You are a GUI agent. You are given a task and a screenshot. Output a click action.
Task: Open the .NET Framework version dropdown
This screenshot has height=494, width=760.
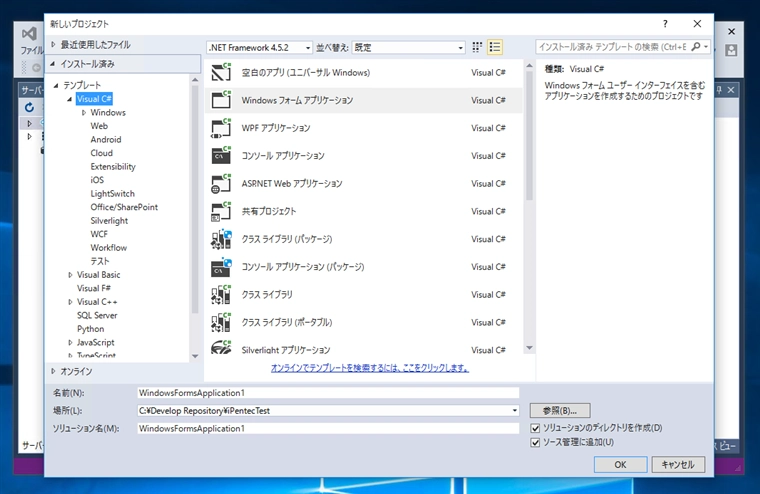[x=260, y=48]
